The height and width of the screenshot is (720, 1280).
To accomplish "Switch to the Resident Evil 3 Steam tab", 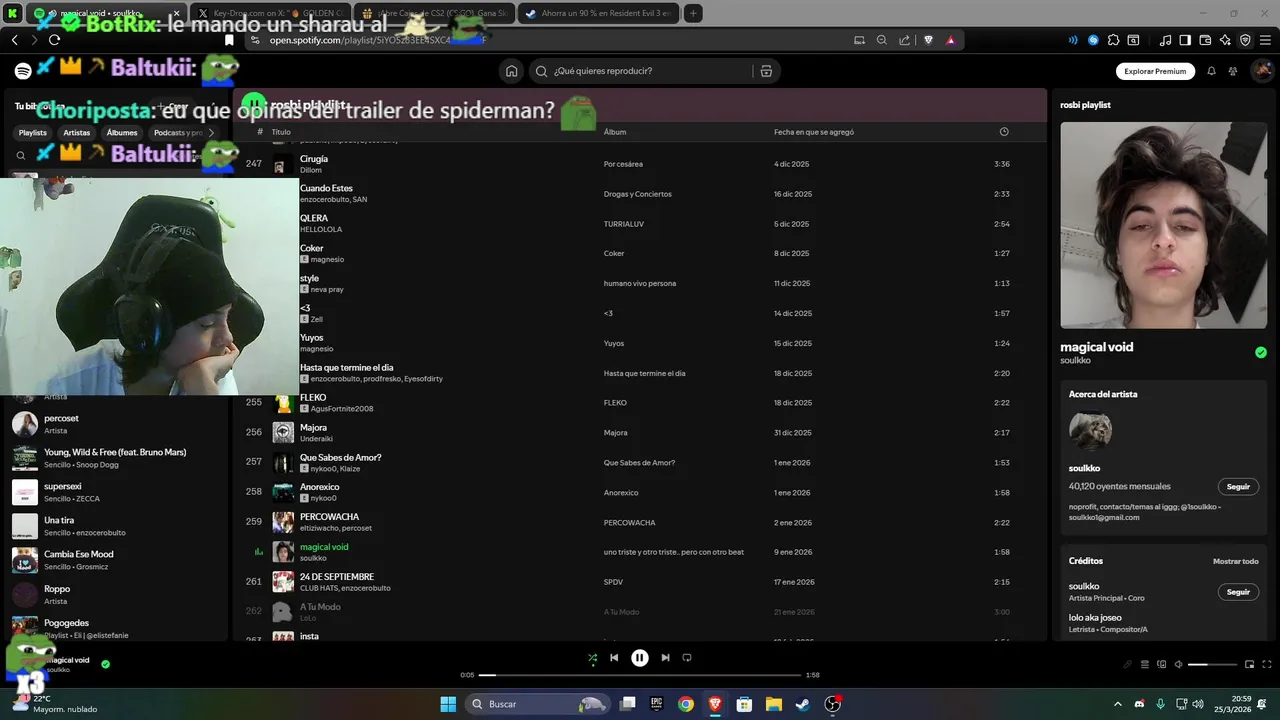I will coord(598,13).
